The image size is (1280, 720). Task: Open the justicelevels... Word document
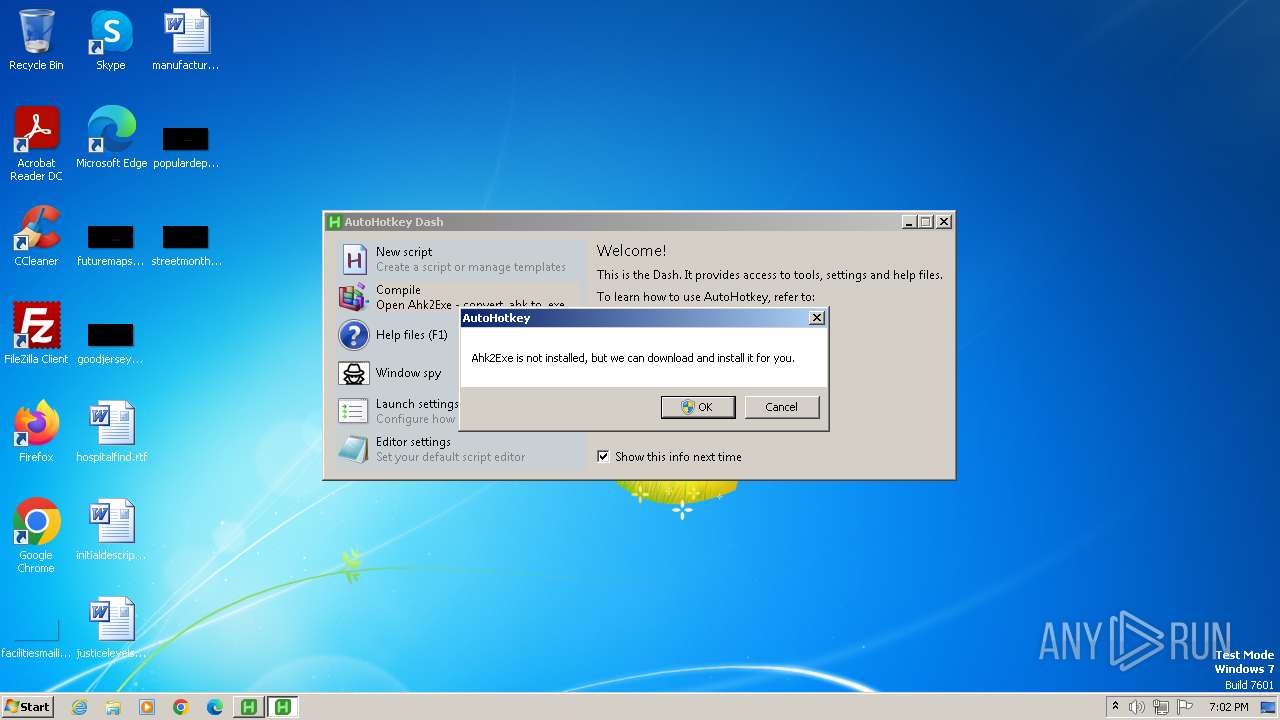point(111,628)
